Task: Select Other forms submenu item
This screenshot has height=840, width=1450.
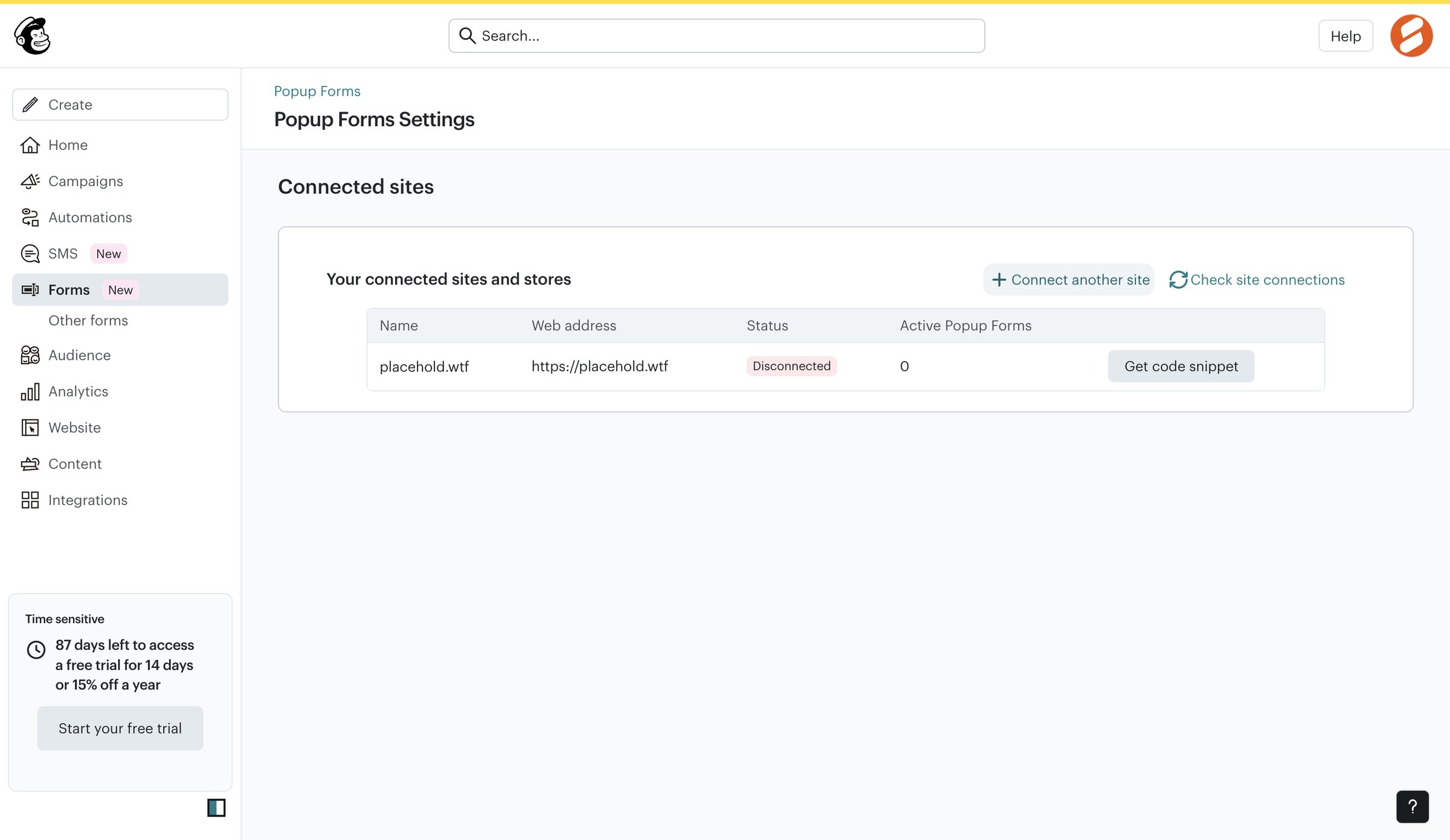Action: click(x=88, y=321)
